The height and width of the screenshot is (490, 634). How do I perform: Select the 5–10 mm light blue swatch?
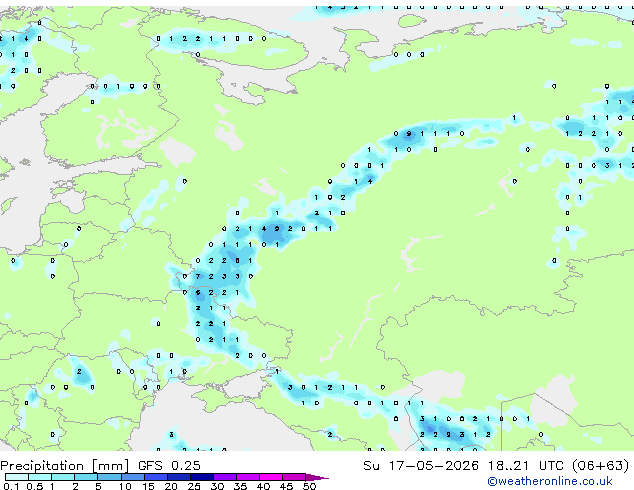pos(109,477)
